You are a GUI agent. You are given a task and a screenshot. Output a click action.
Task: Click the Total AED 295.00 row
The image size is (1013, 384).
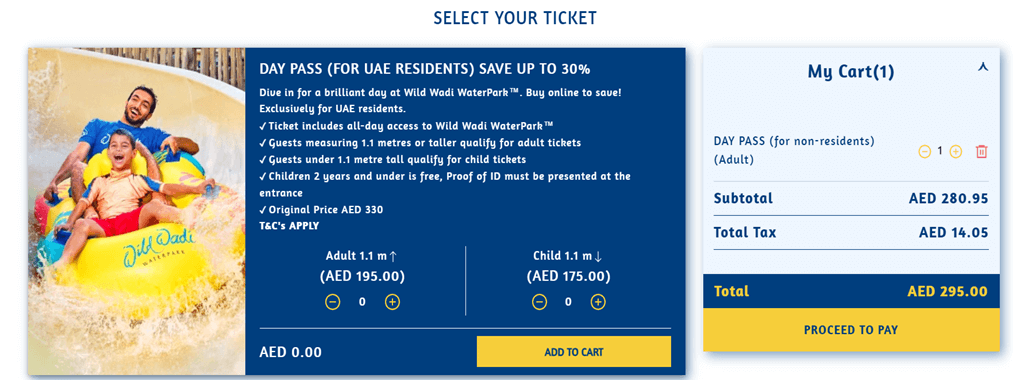(x=851, y=291)
